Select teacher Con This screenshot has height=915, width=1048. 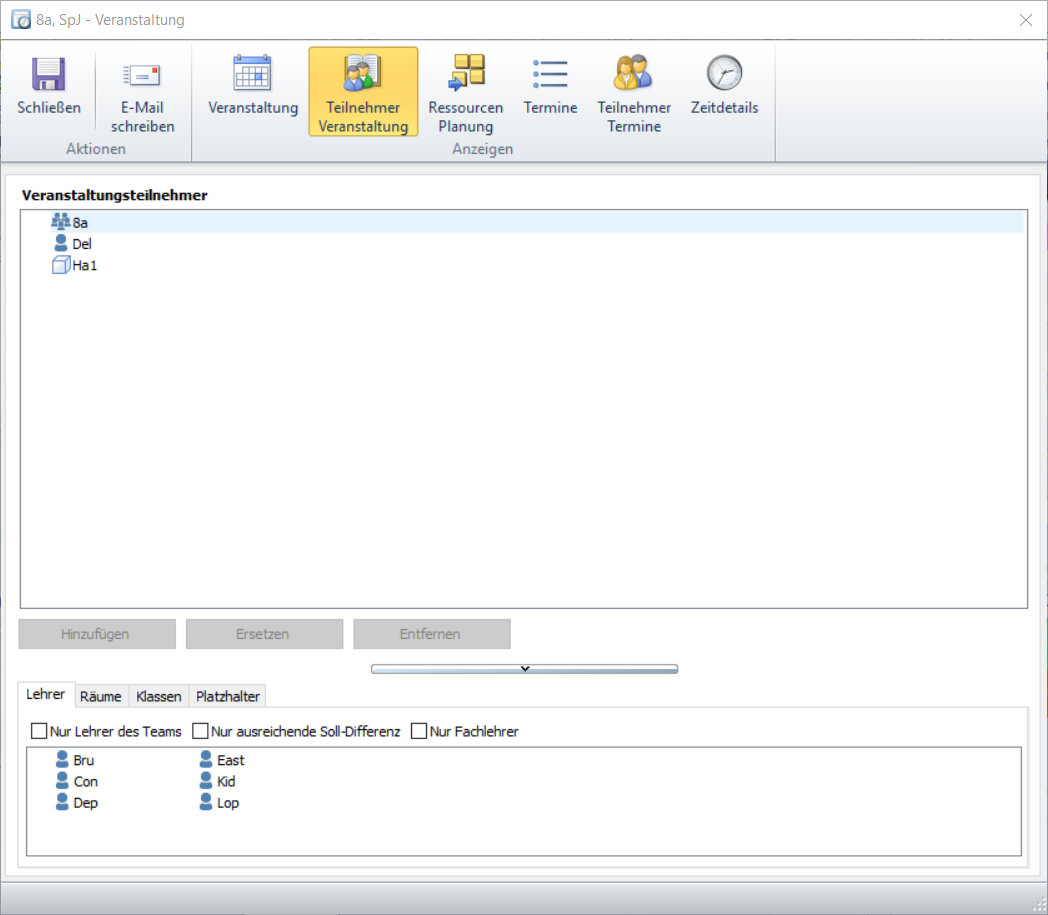click(77, 781)
